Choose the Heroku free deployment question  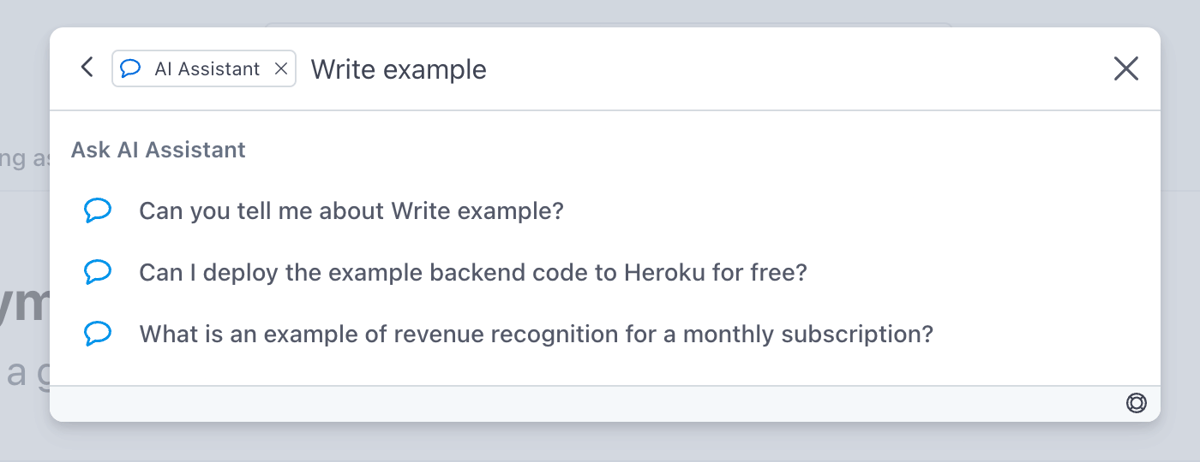472,272
